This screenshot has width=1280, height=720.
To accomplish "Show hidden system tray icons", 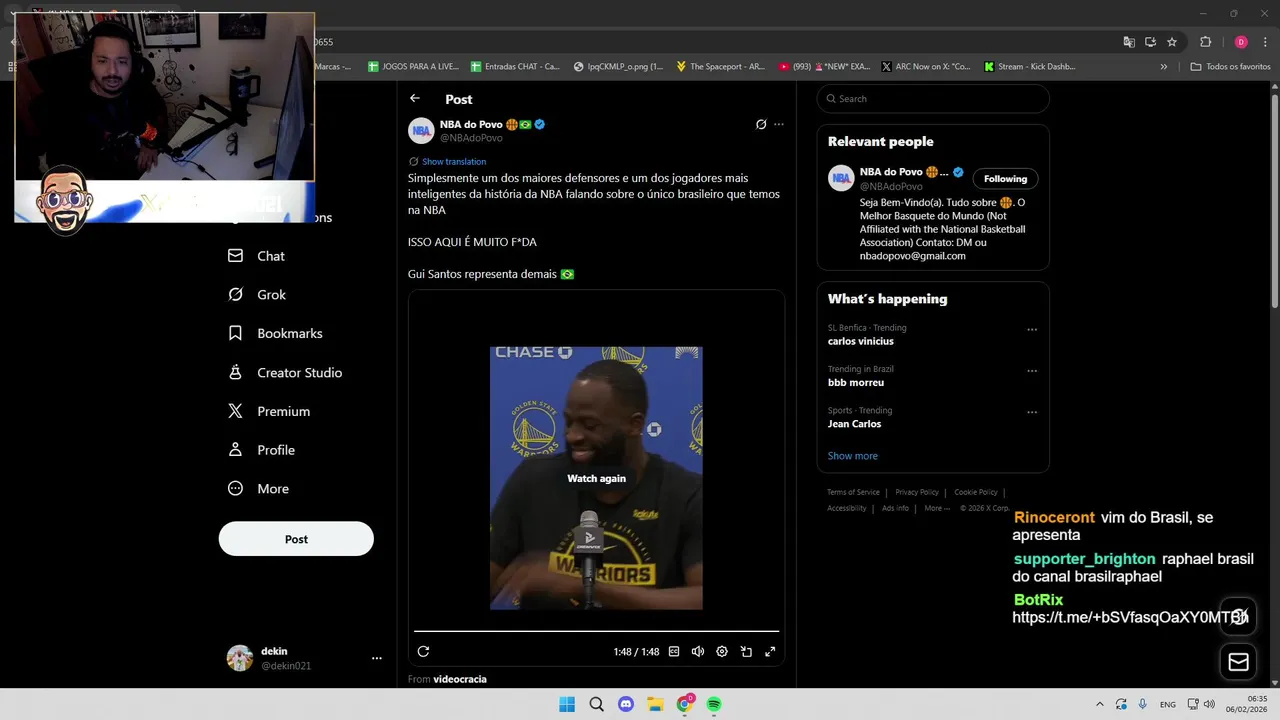I will click(1100, 704).
